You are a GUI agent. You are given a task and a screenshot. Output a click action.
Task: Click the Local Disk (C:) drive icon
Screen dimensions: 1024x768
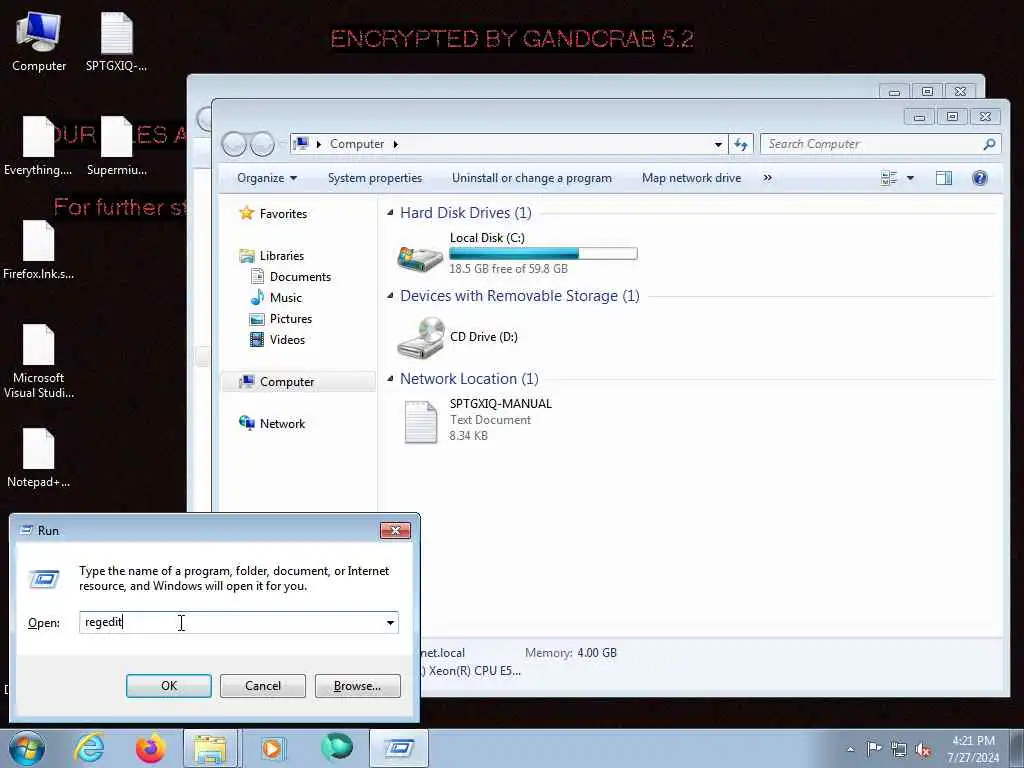pos(420,257)
